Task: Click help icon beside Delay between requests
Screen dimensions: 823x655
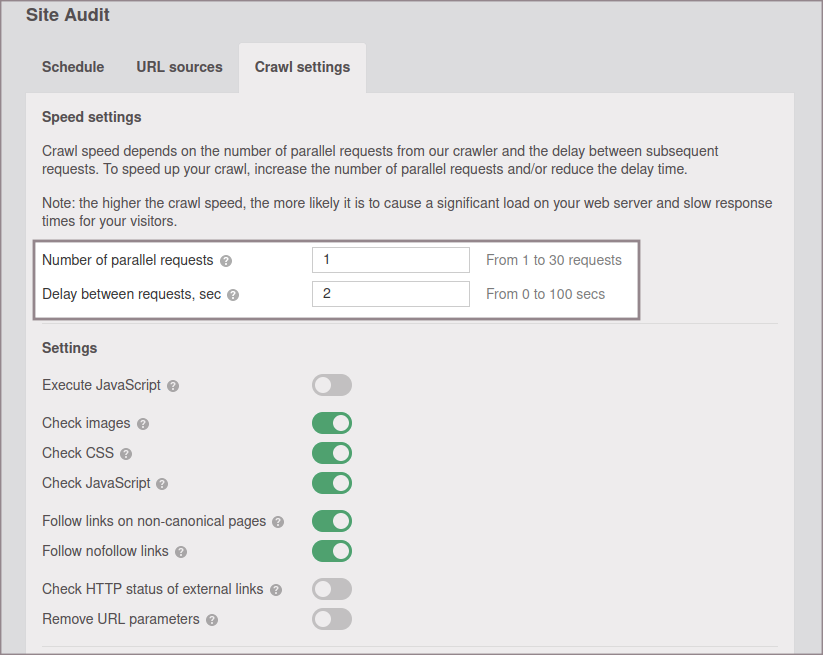Action: [233, 295]
